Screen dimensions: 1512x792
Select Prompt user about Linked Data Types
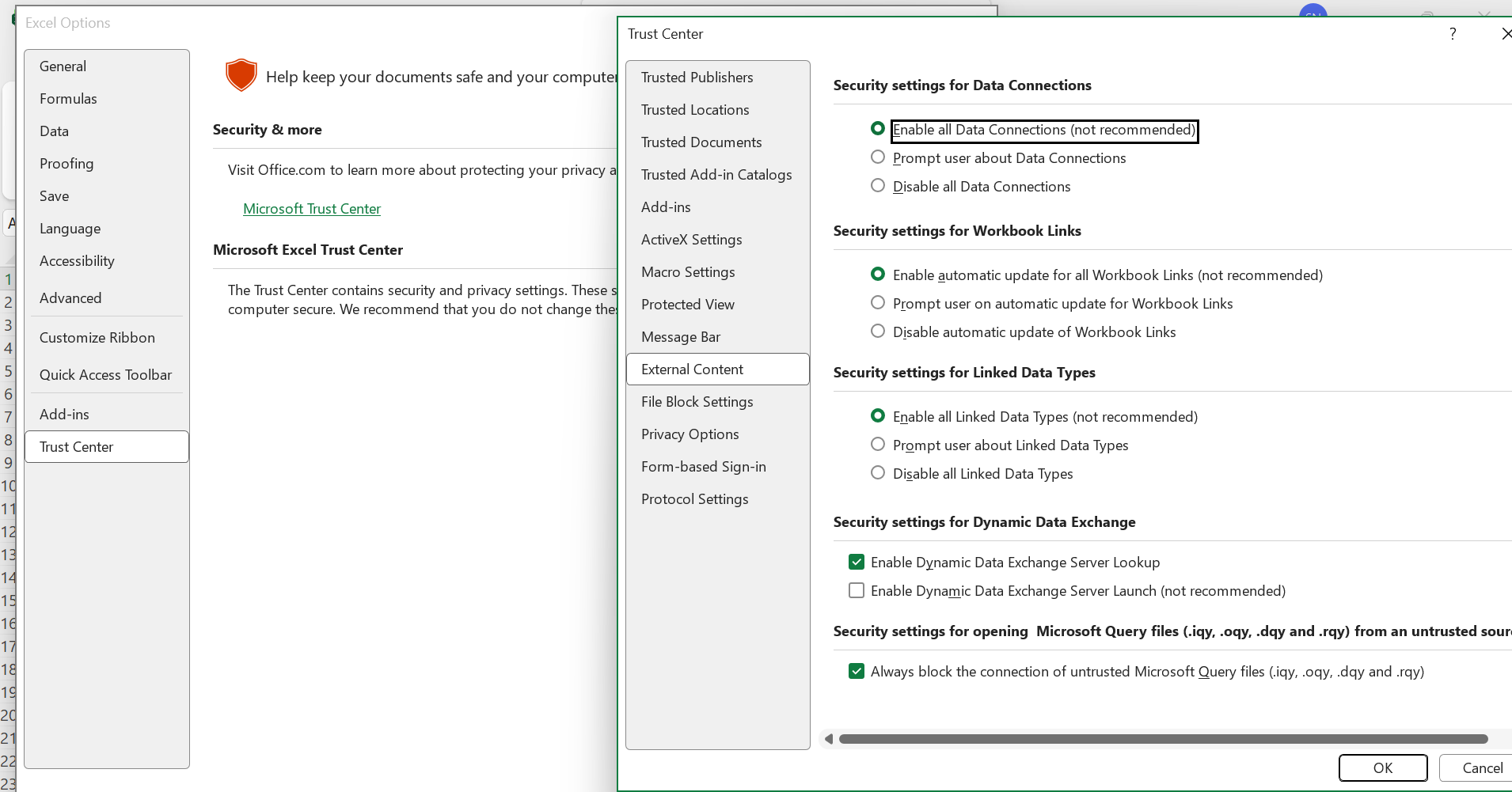click(878, 444)
